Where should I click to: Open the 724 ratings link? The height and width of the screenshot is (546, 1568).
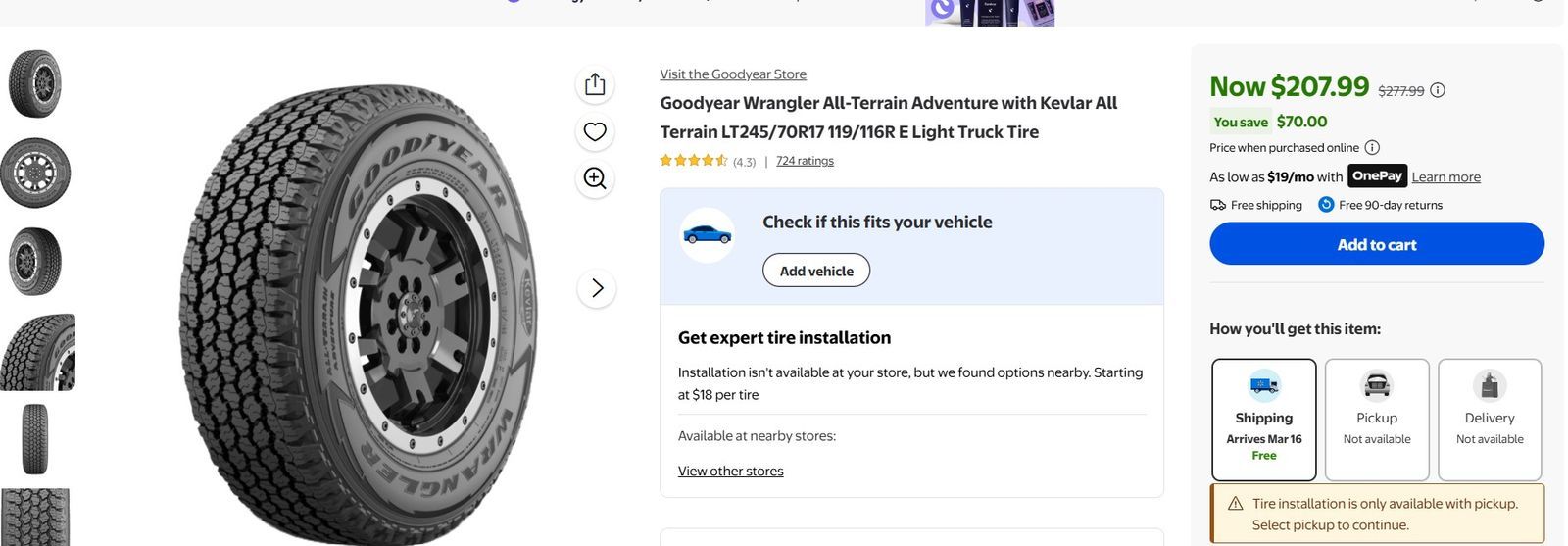[x=805, y=161]
